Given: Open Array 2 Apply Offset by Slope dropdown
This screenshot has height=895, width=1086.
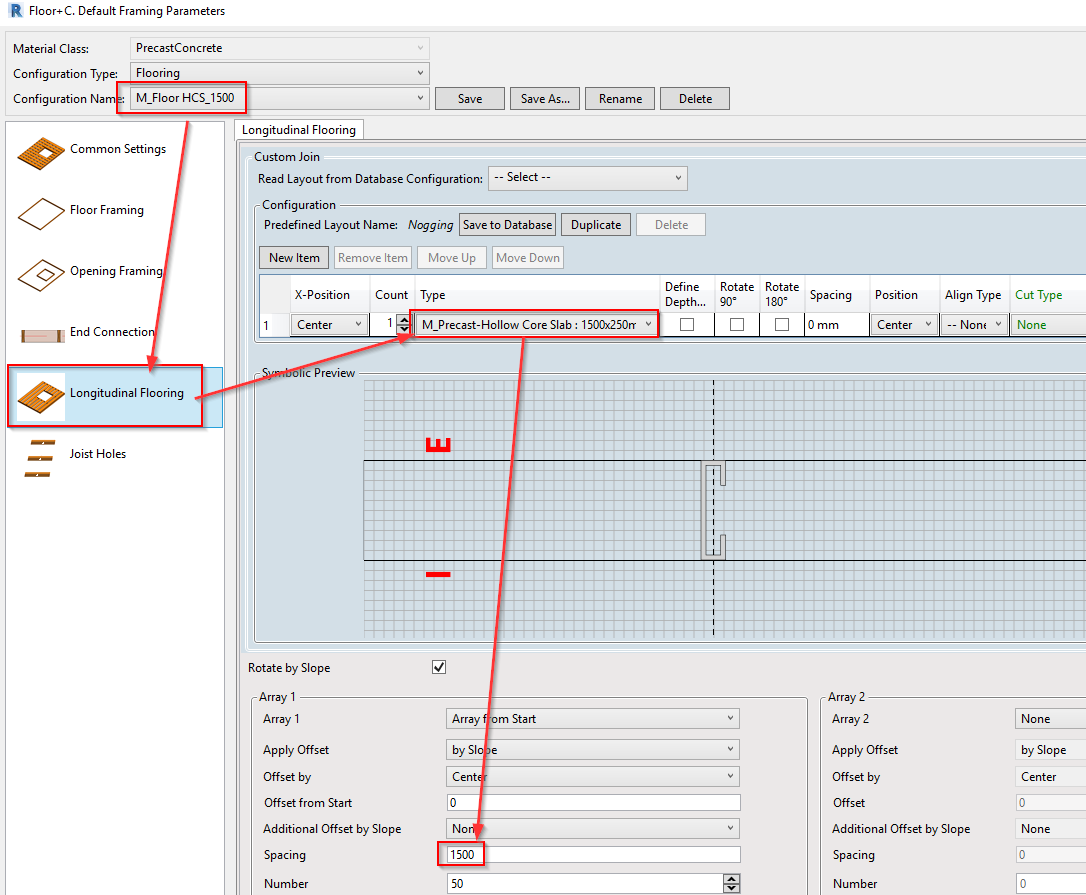Looking at the screenshot, I should [x=1051, y=750].
